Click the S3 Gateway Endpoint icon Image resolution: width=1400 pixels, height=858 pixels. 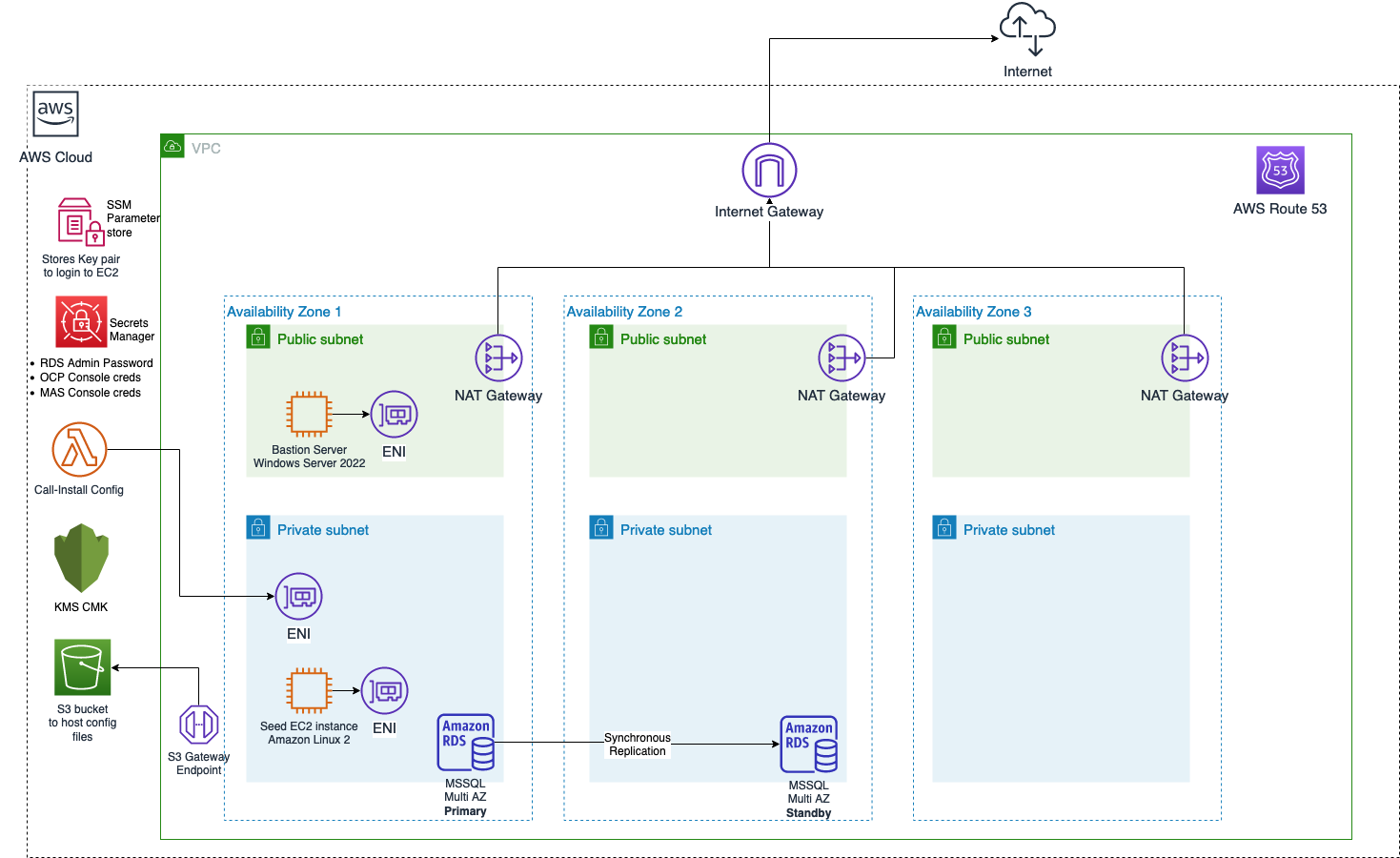click(199, 725)
